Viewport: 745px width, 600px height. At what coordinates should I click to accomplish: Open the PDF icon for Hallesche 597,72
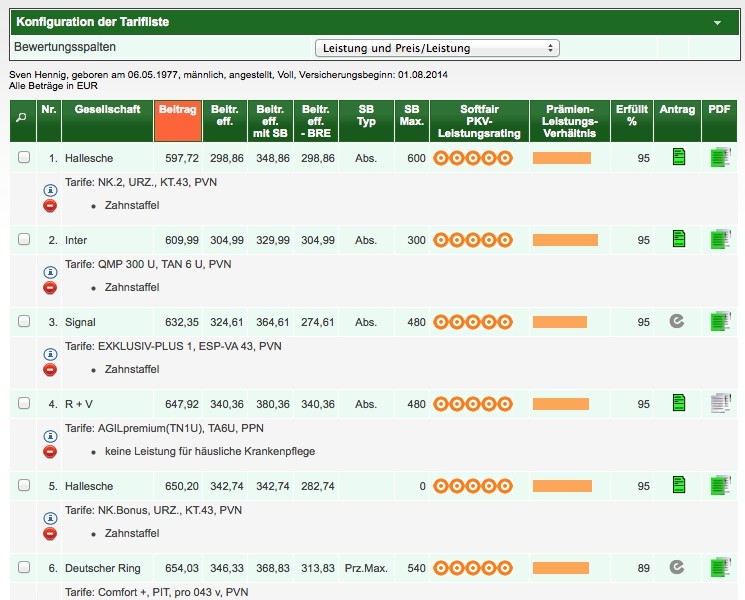click(x=720, y=157)
